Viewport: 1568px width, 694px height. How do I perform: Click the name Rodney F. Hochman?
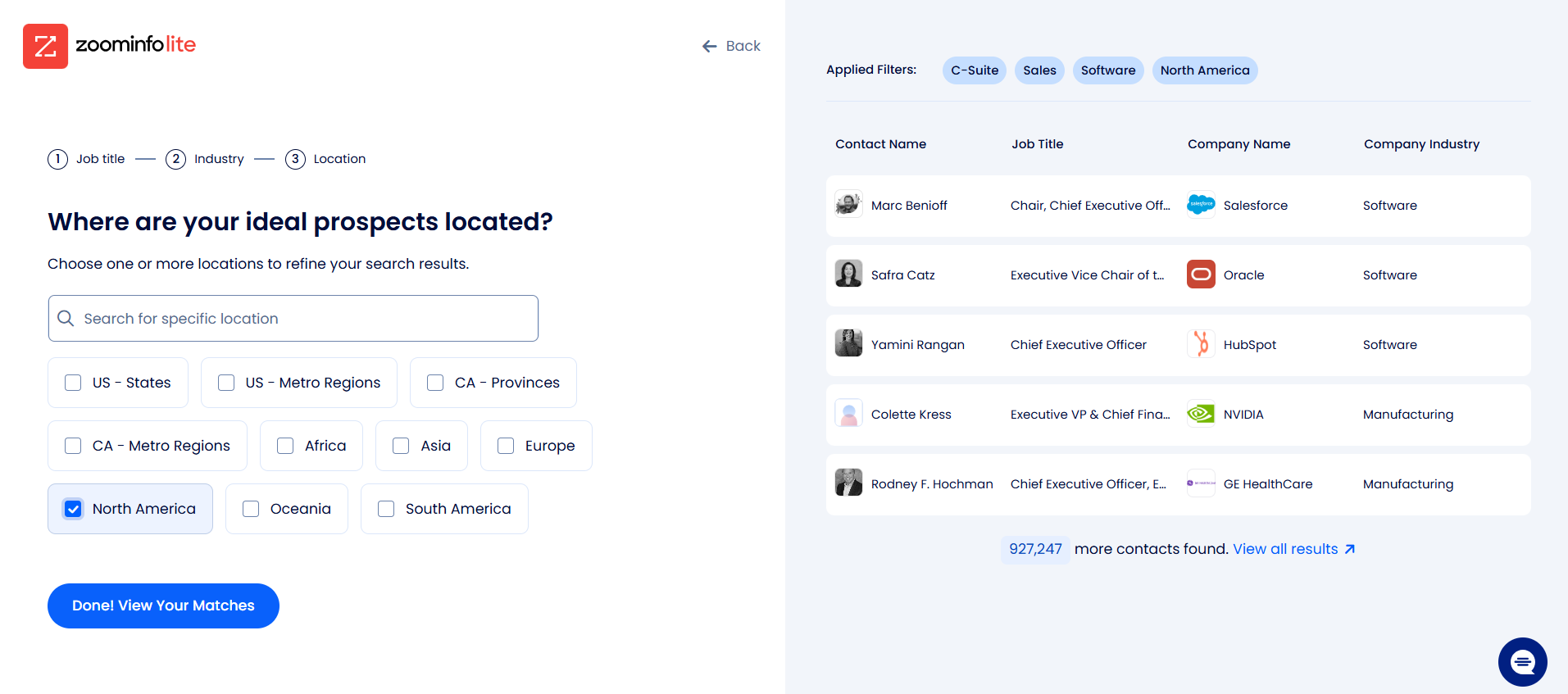tap(932, 484)
